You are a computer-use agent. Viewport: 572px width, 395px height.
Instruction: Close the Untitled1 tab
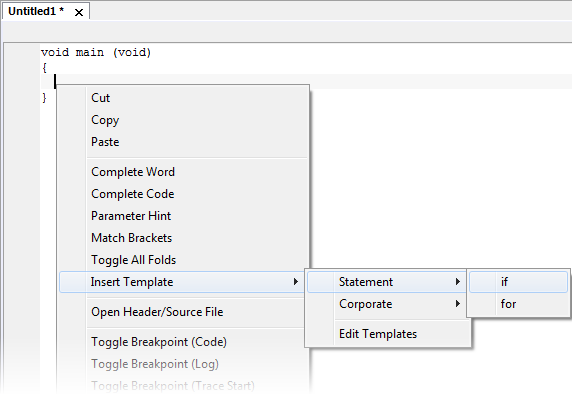pyautogui.click(x=79, y=12)
